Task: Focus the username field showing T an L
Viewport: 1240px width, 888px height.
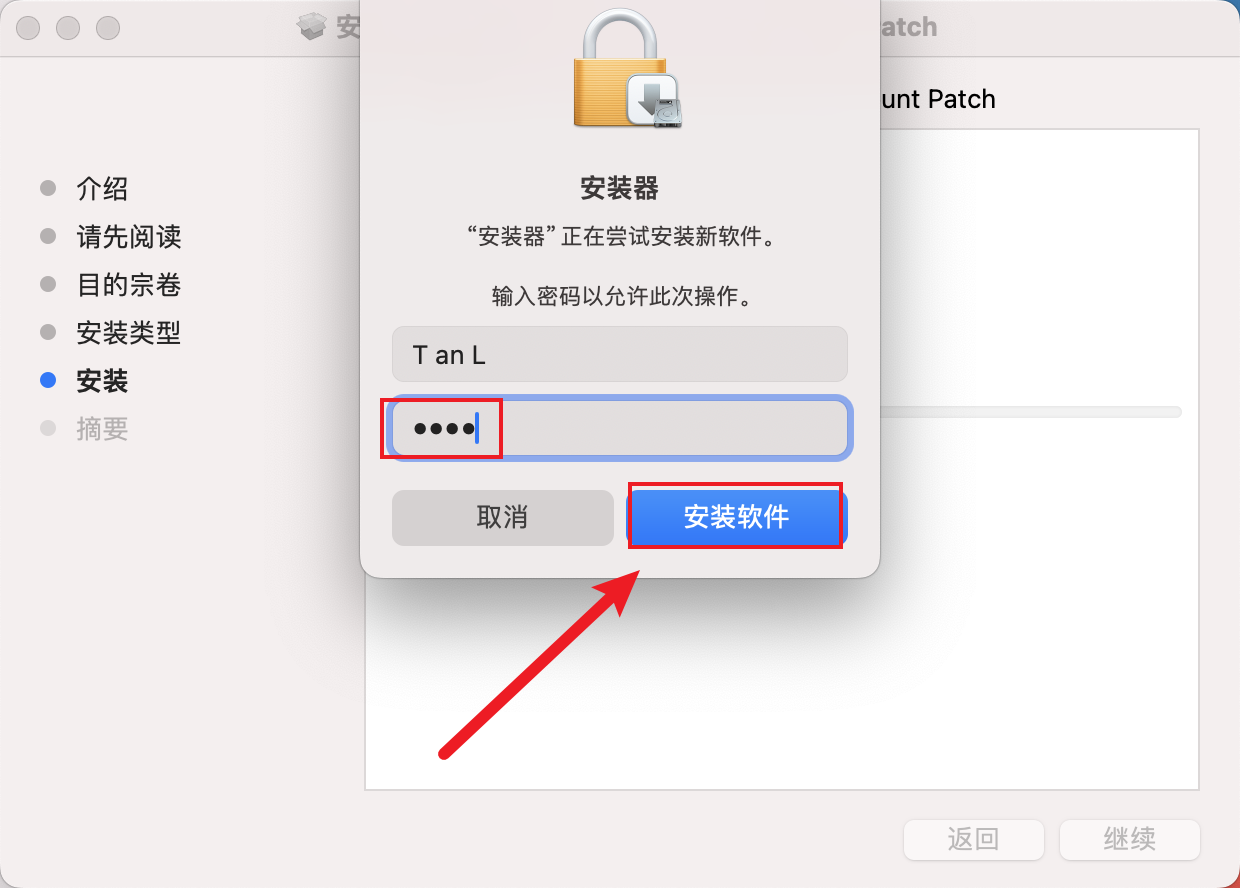Action: click(620, 354)
